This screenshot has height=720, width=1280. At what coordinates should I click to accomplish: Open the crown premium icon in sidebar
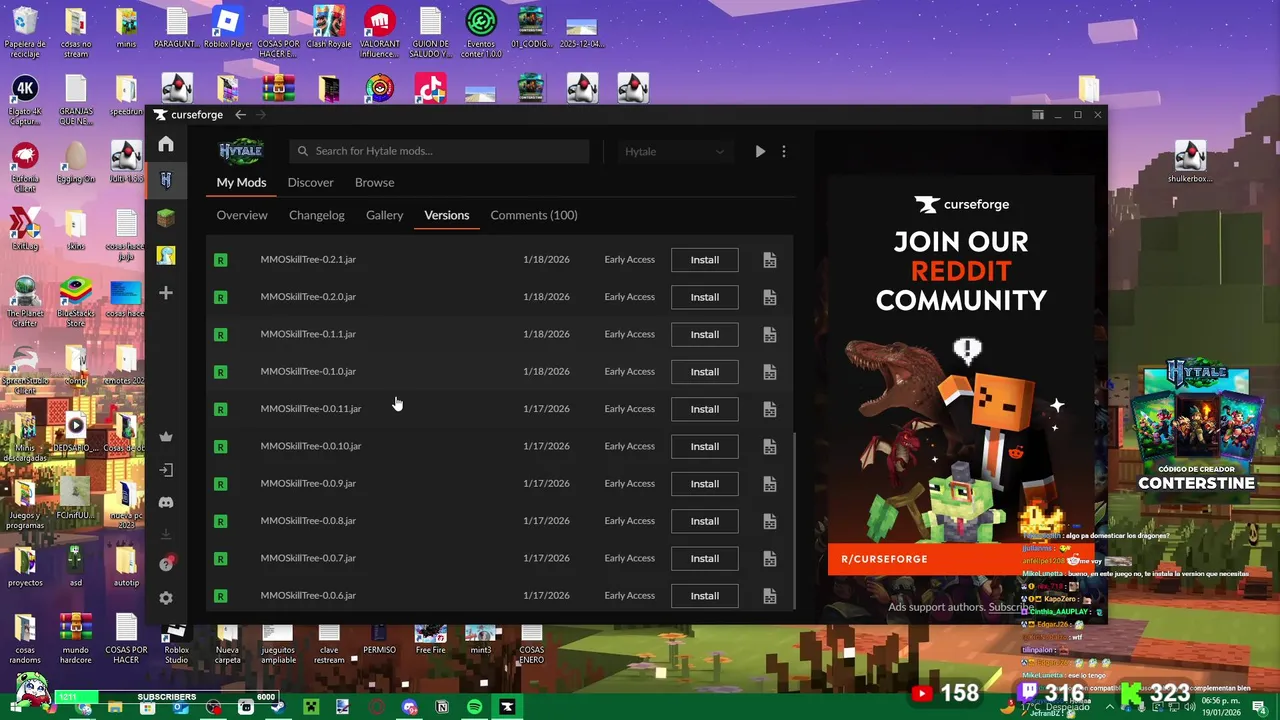(166, 437)
